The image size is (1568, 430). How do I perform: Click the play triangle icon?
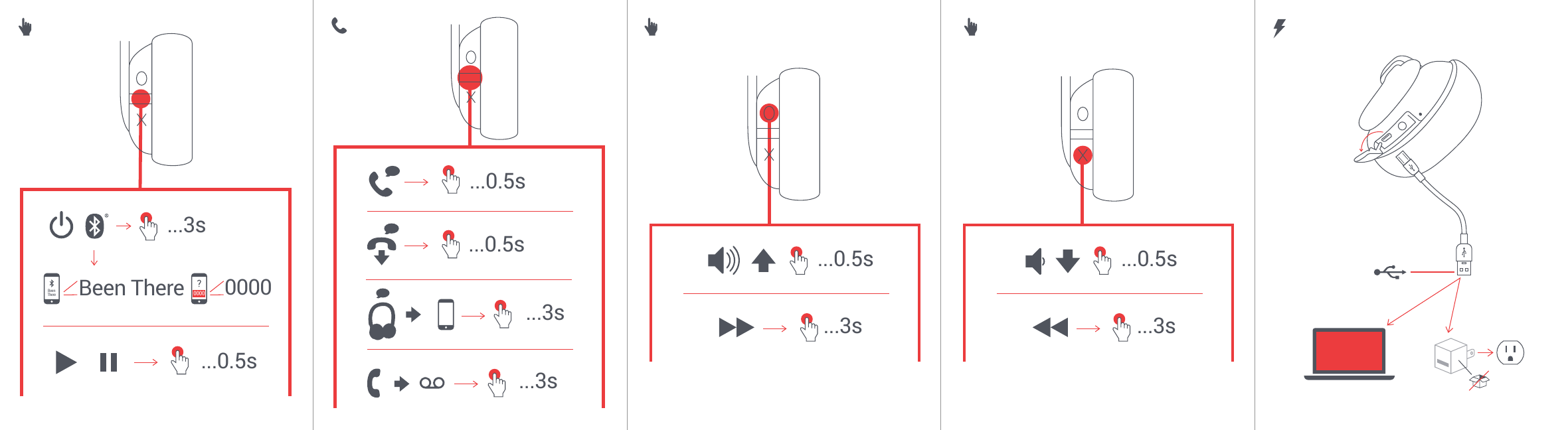pos(66,362)
